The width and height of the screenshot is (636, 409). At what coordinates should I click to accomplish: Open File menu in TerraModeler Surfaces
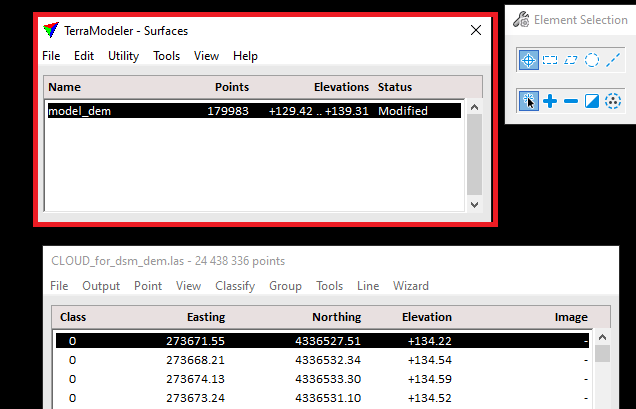[x=51, y=56]
